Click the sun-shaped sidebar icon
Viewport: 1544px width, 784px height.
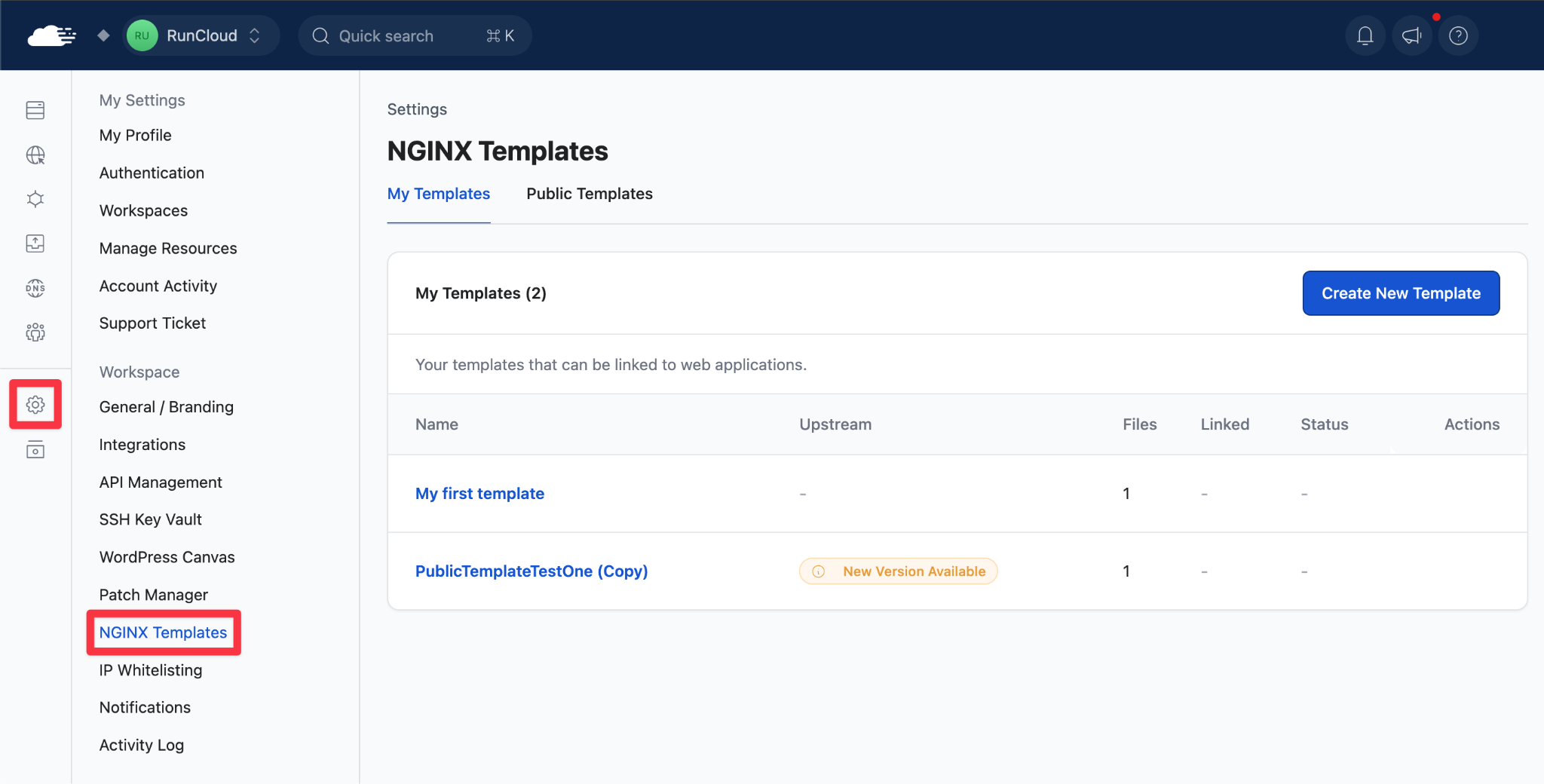[x=35, y=199]
